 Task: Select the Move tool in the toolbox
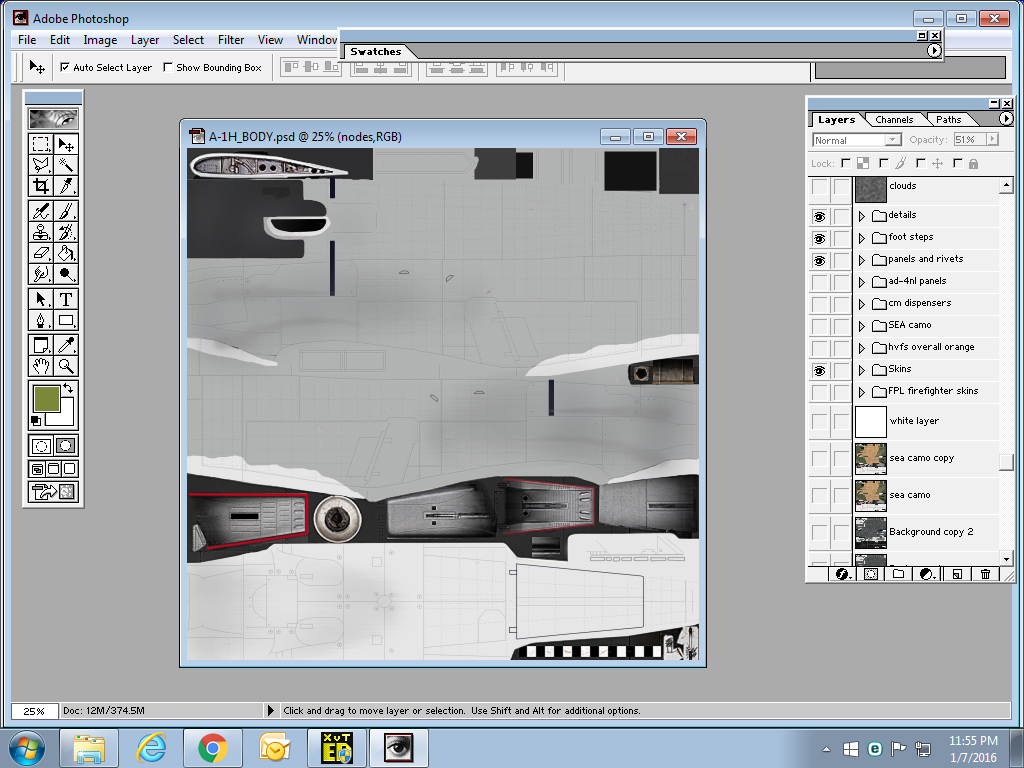(x=65, y=144)
